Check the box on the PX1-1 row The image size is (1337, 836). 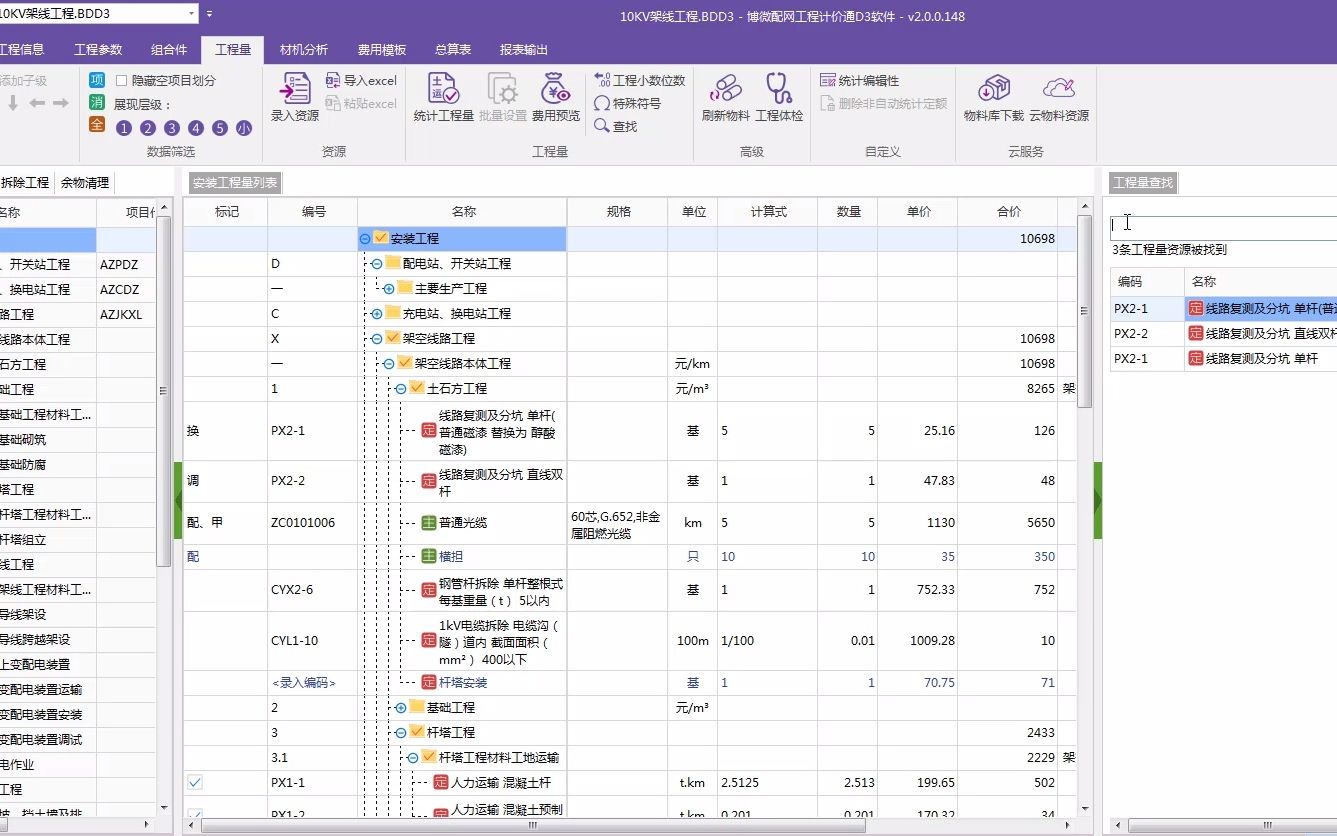194,782
